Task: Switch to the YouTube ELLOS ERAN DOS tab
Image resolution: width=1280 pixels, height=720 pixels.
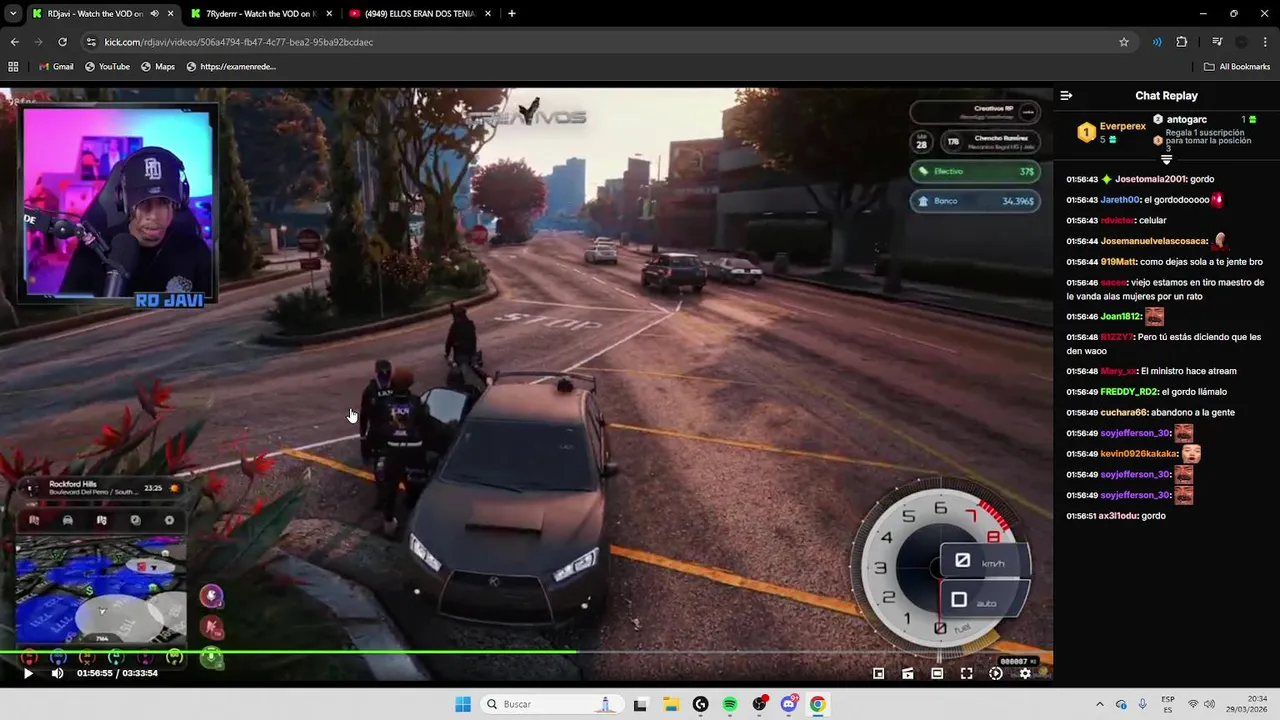Action: tap(420, 14)
